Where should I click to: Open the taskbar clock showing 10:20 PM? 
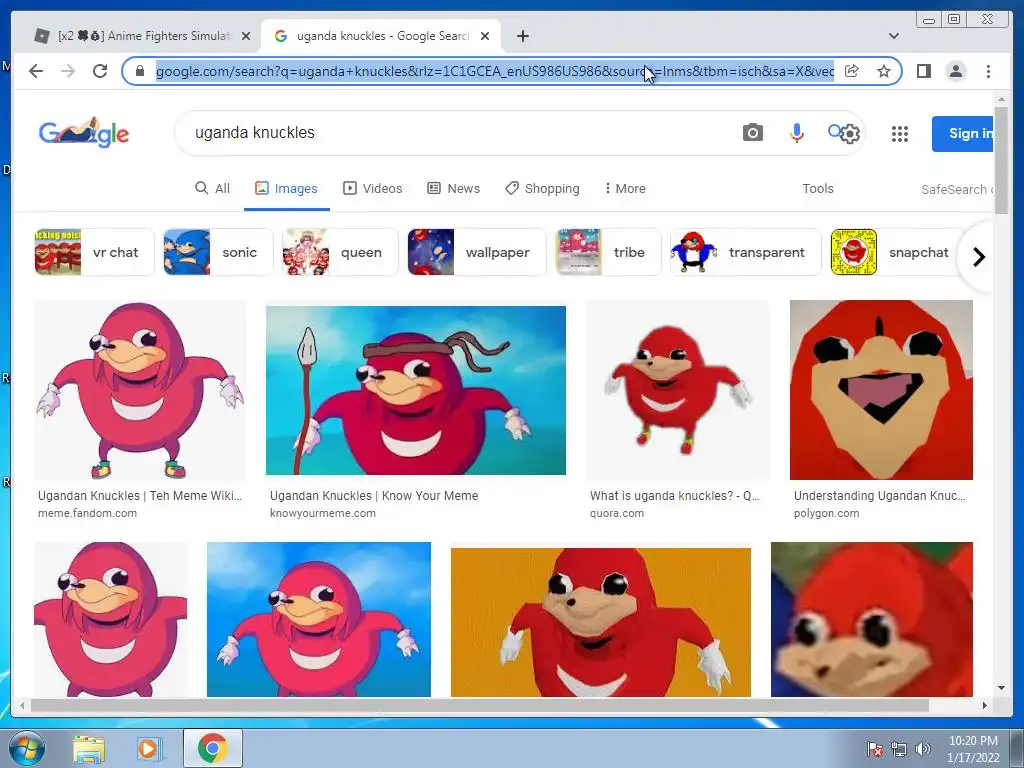pos(973,749)
